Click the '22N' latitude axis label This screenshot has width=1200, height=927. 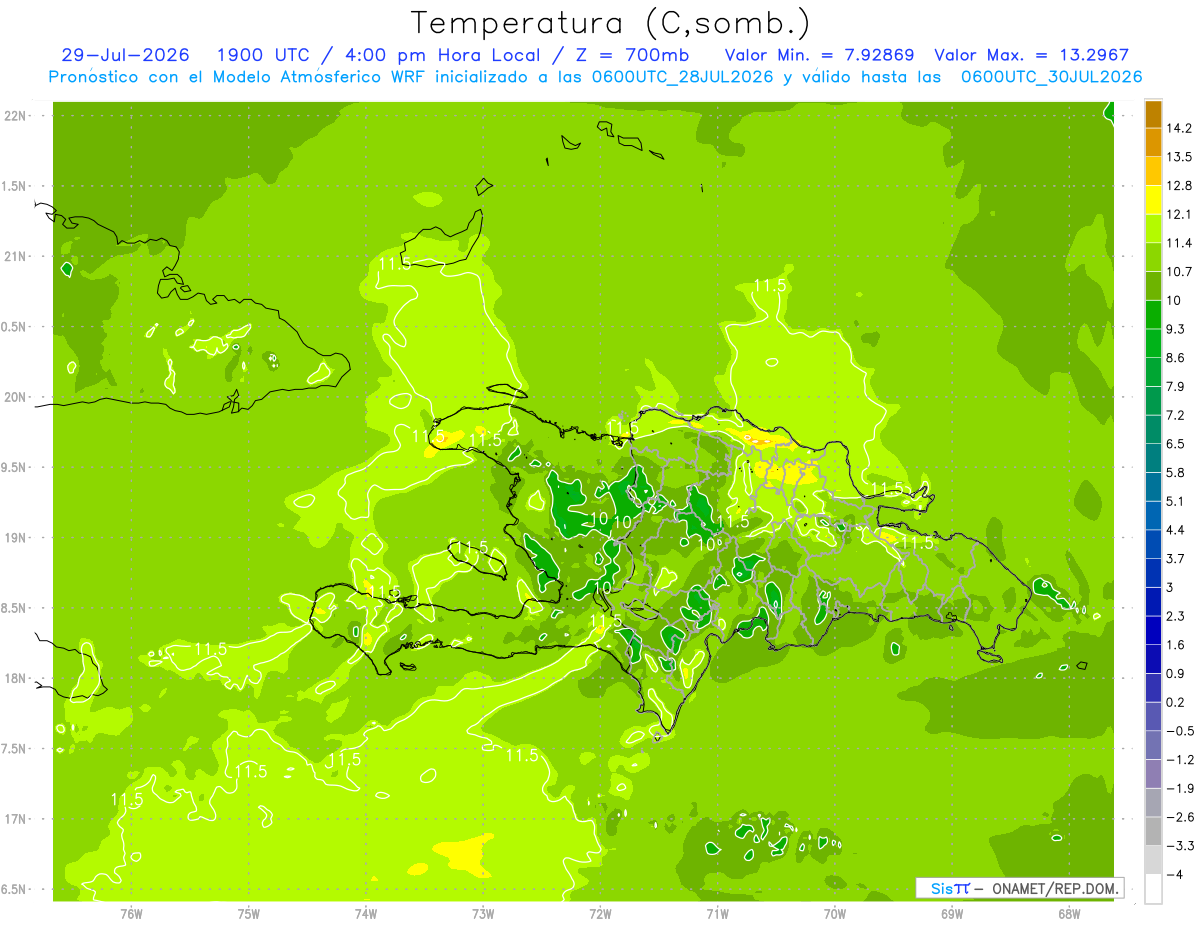coord(16,116)
